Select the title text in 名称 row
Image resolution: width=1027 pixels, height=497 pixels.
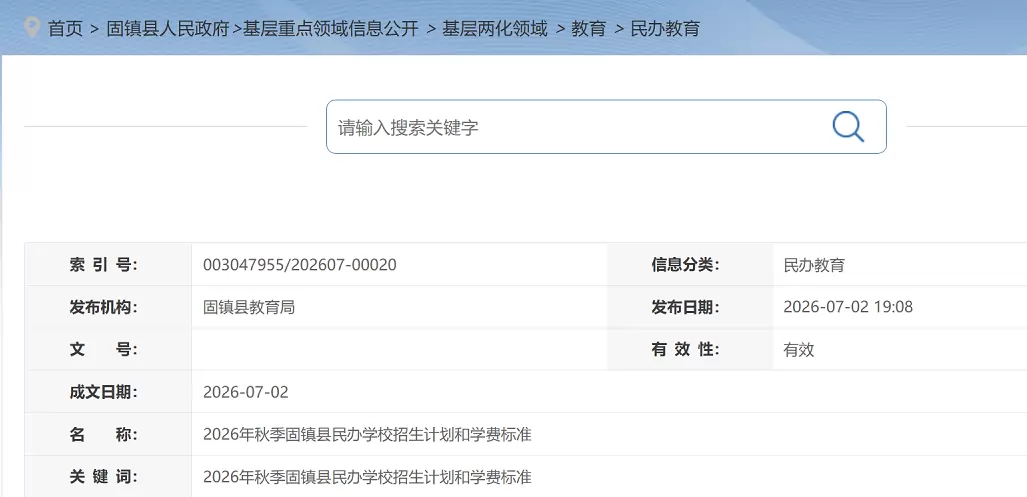367,435
